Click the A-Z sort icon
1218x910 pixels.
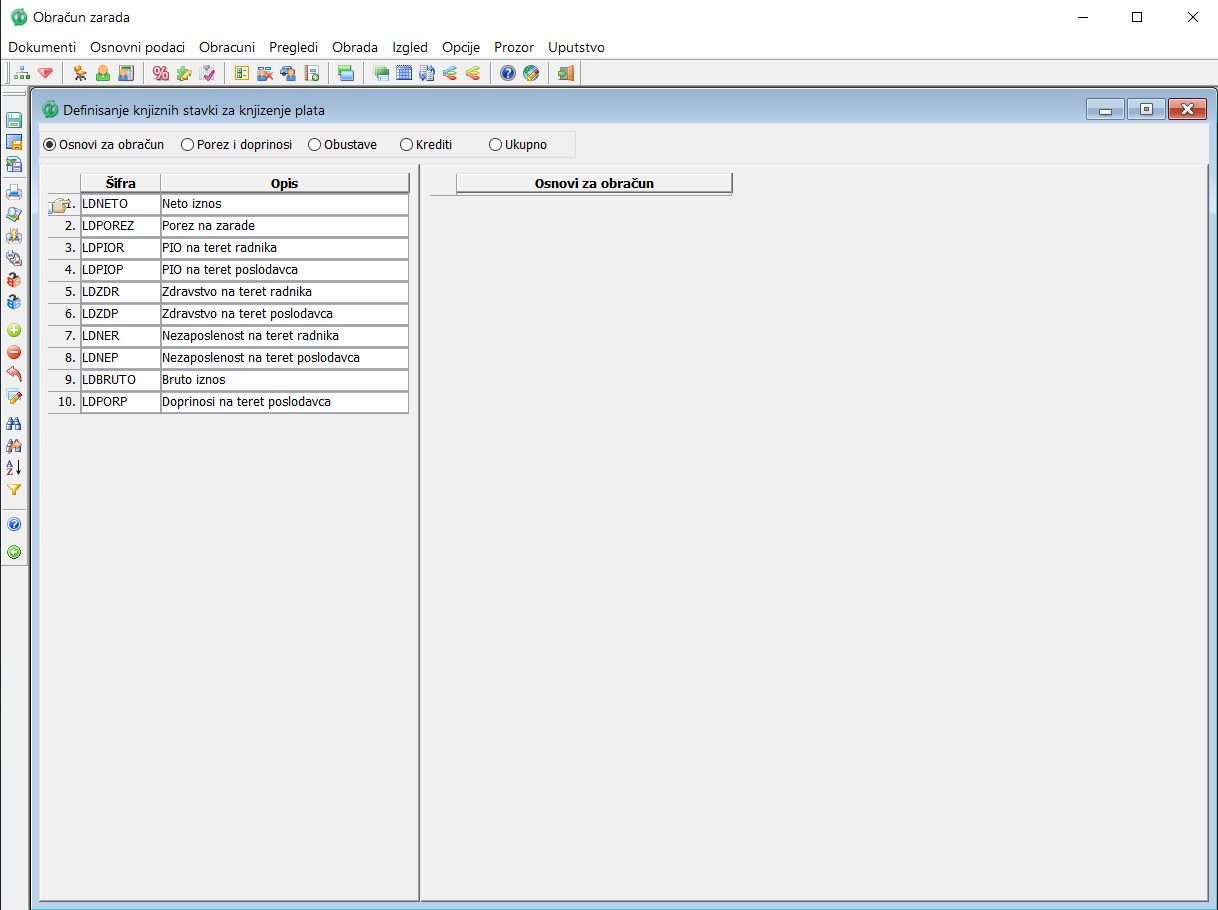pos(14,467)
